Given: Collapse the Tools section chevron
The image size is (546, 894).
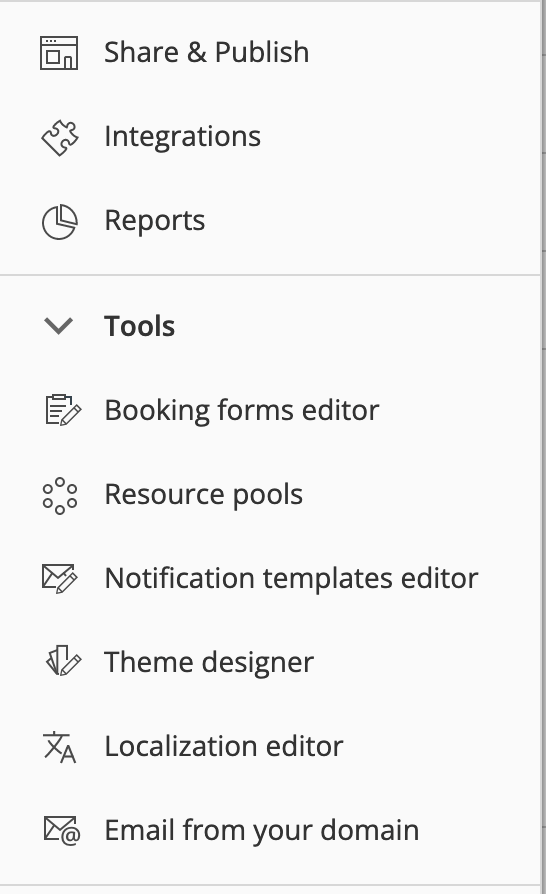Looking at the screenshot, I should point(58,326).
